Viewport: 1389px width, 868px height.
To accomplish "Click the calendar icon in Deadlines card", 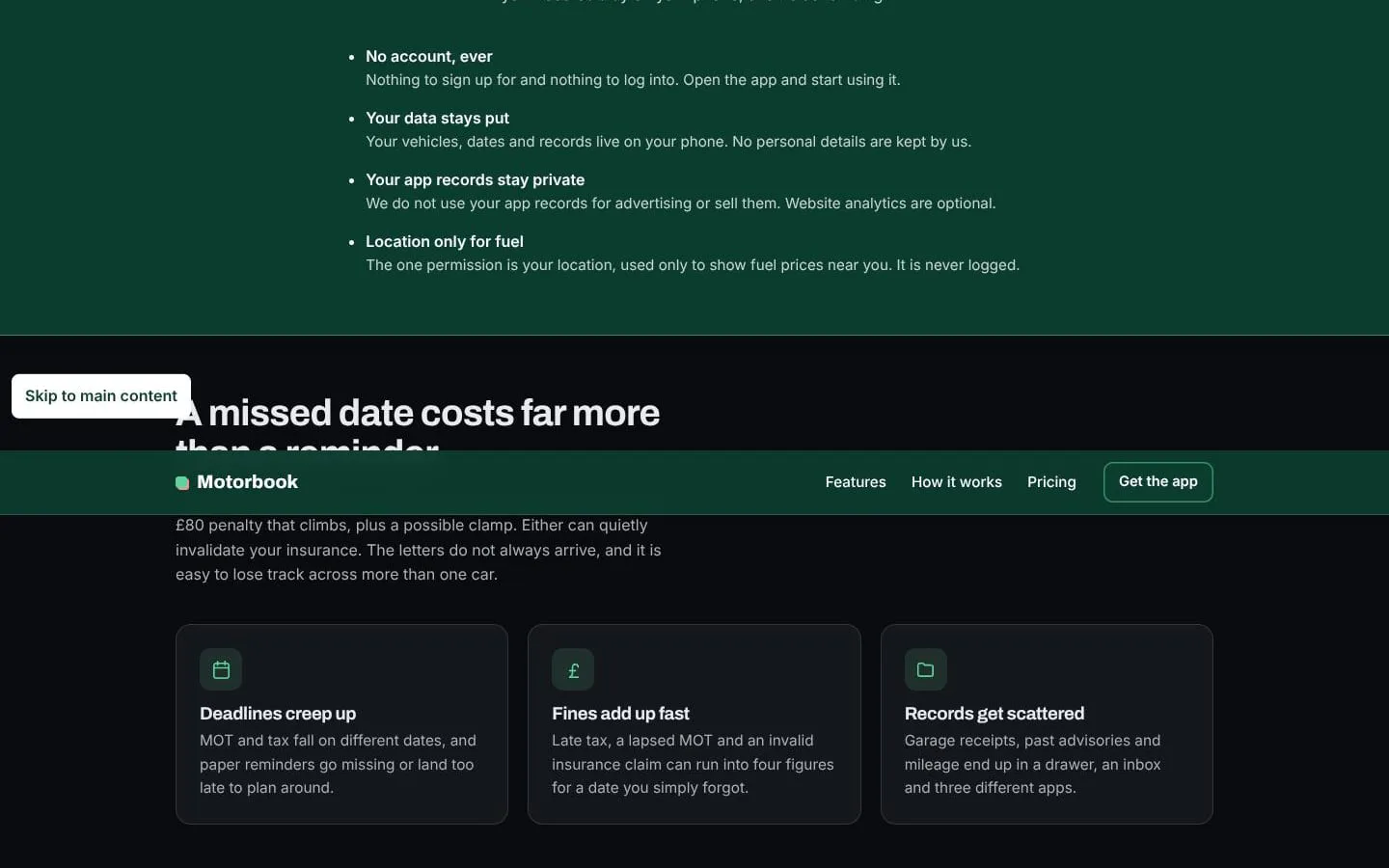I will [x=221, y=669].
